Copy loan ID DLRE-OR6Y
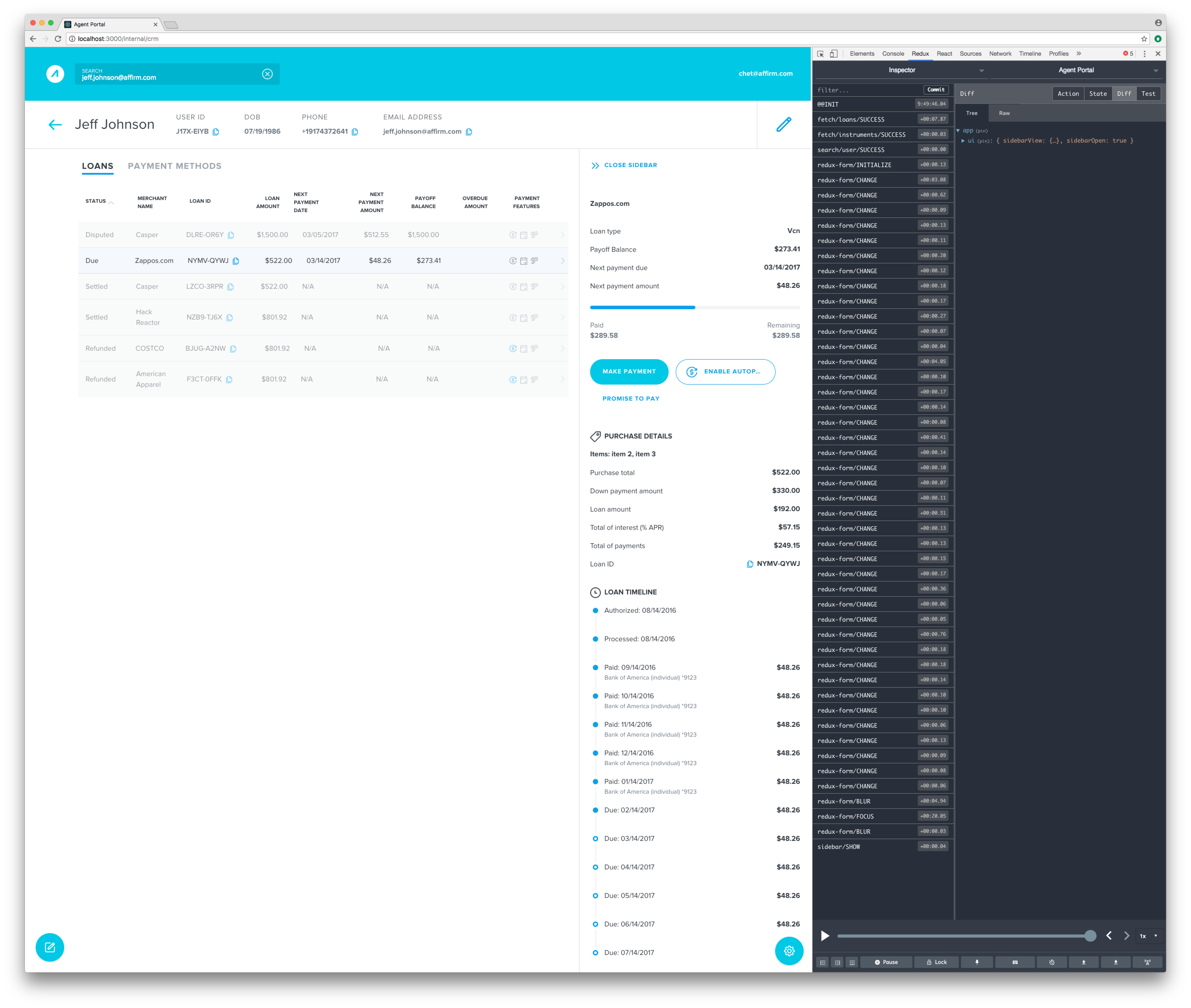The width and height of the screenshot is (1191, 1008). [231, 236]
